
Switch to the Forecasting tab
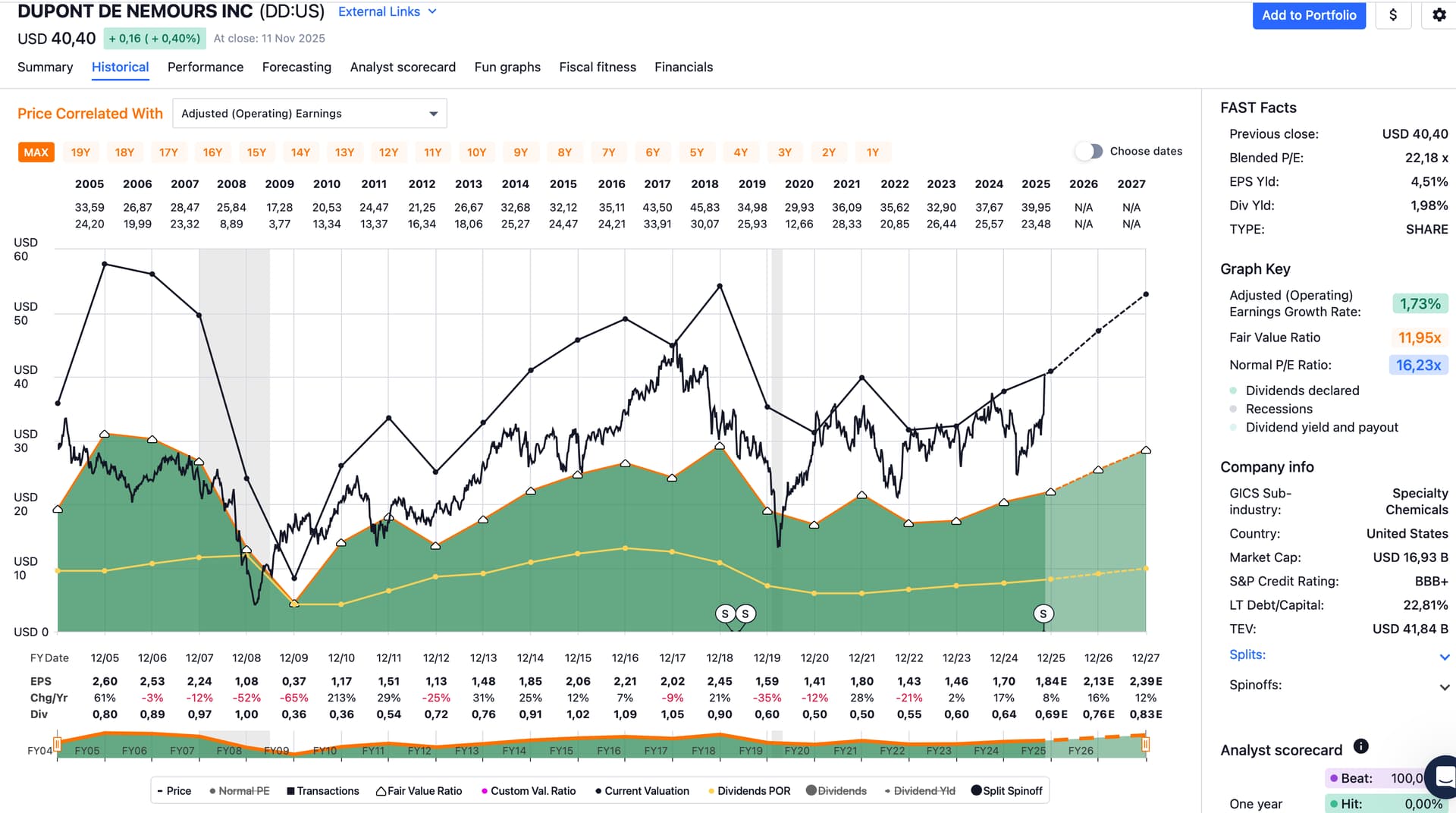(x=297, y=67)
